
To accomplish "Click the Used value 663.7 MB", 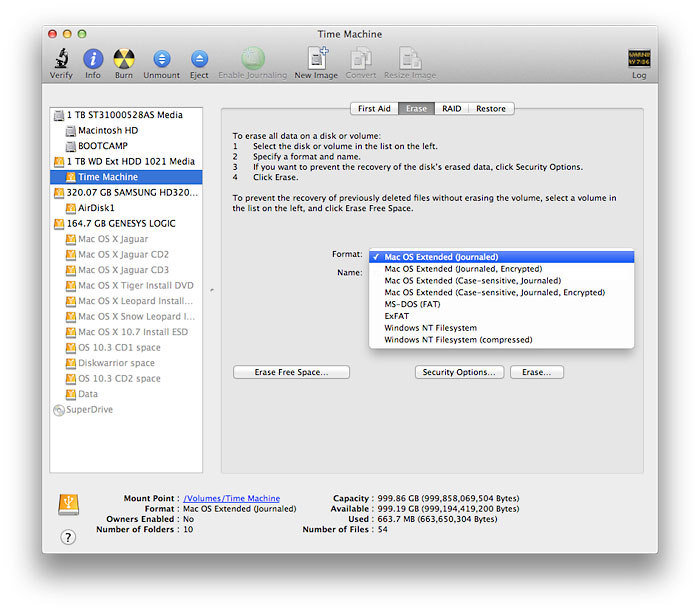I will pyautogui.click(x=437, y=519).
